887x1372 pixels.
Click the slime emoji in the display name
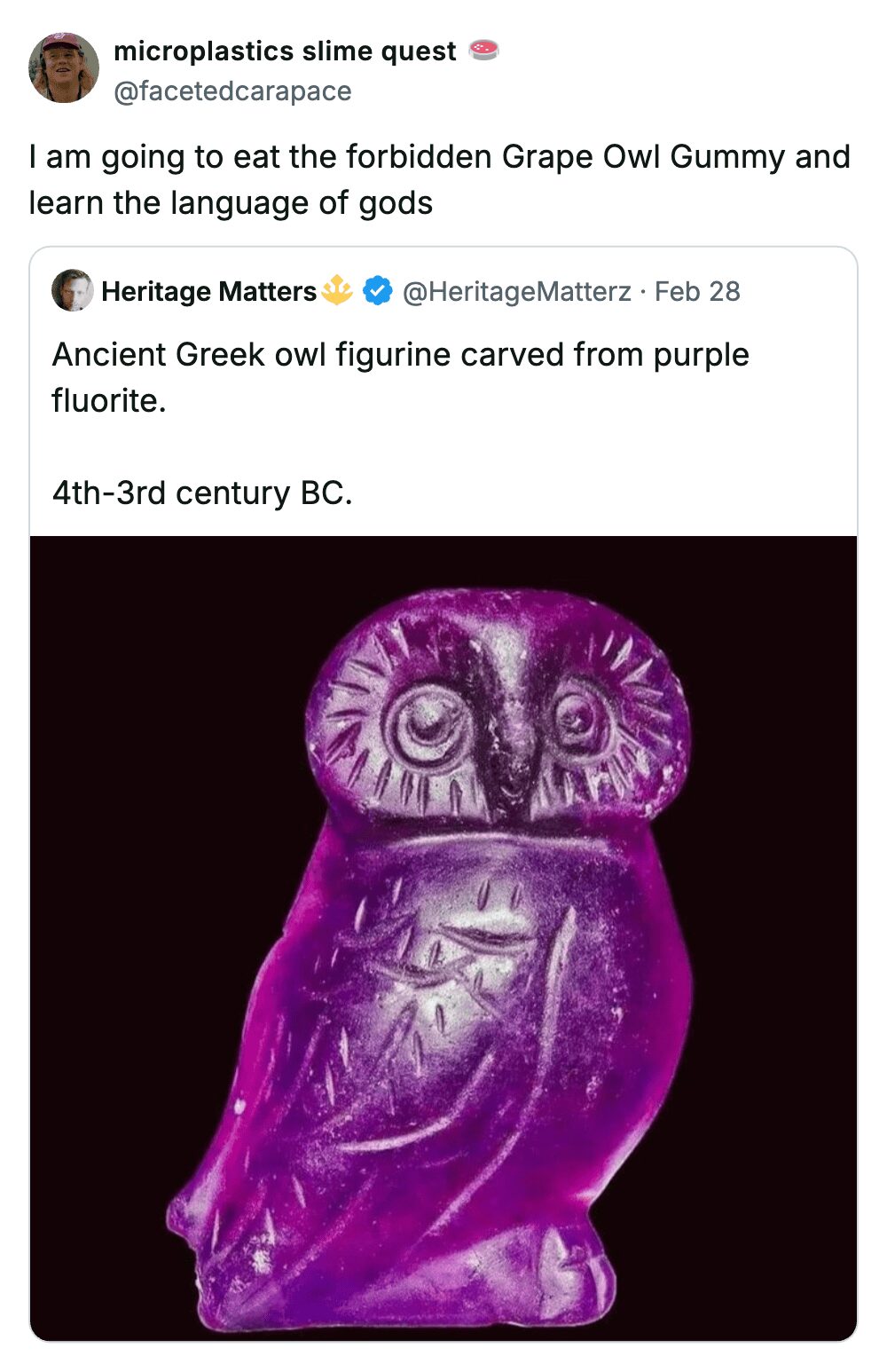pos(482,50)
